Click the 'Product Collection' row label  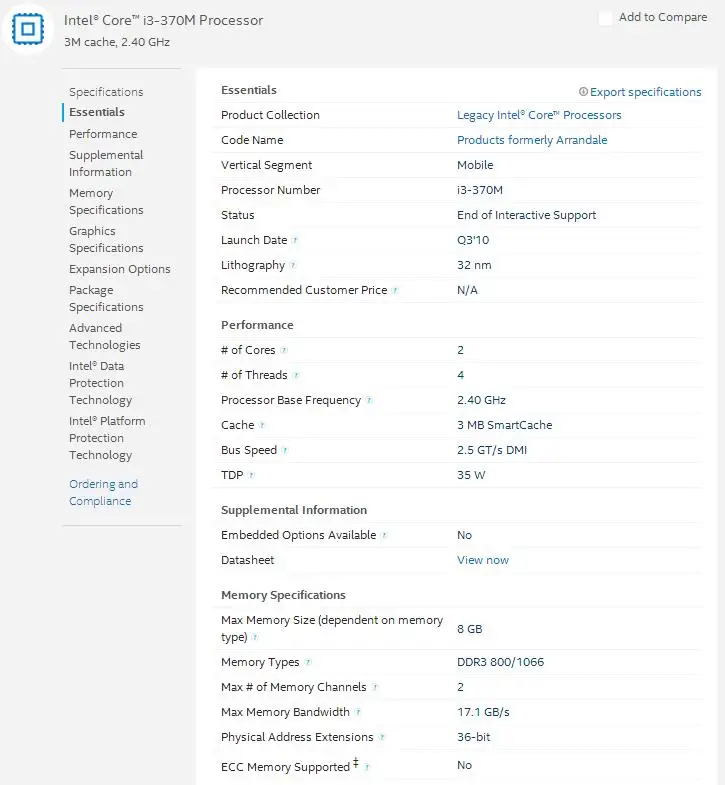[x=270, y=115]
